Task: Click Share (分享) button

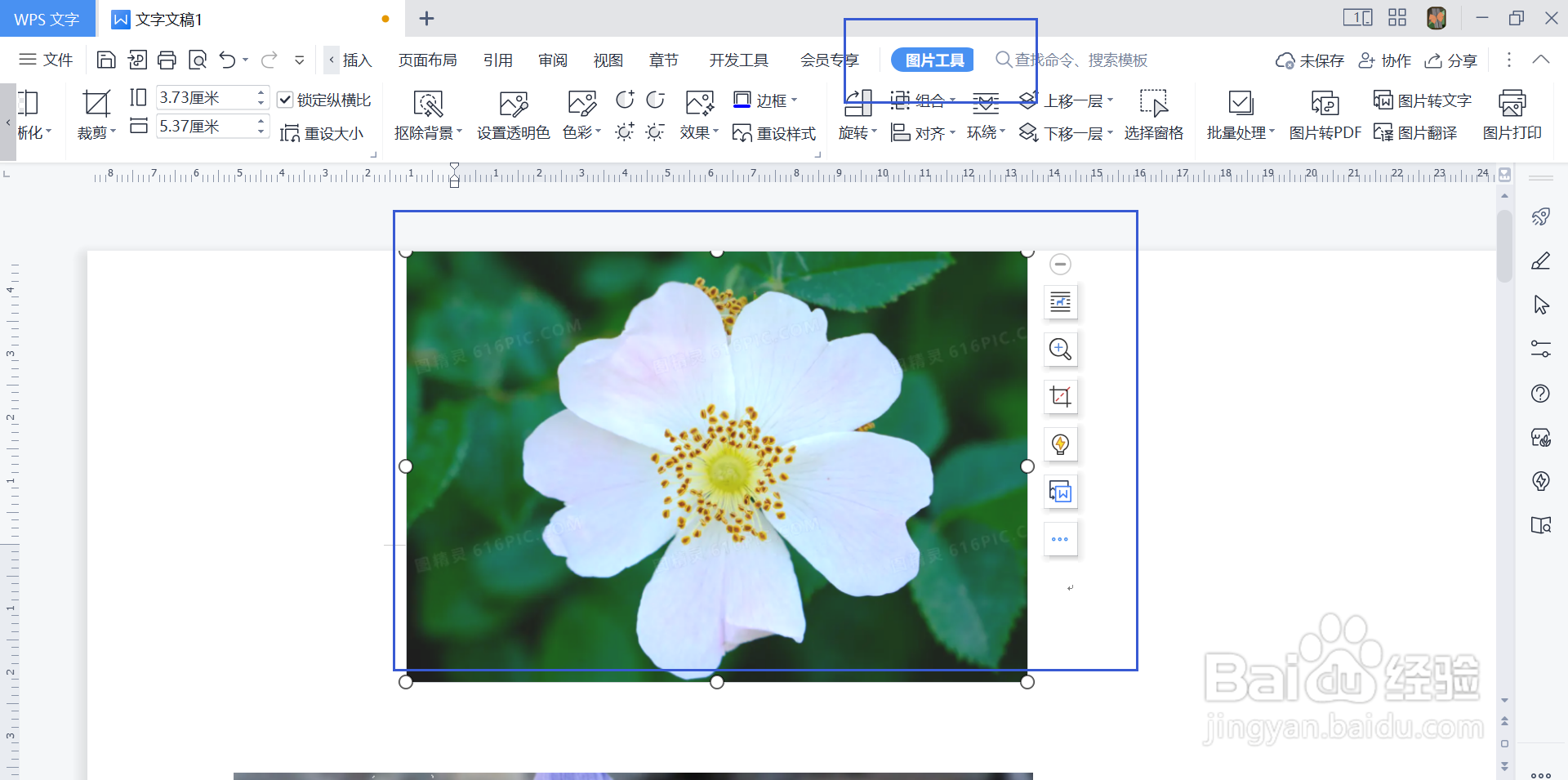Action: [x=1450, y=60]
